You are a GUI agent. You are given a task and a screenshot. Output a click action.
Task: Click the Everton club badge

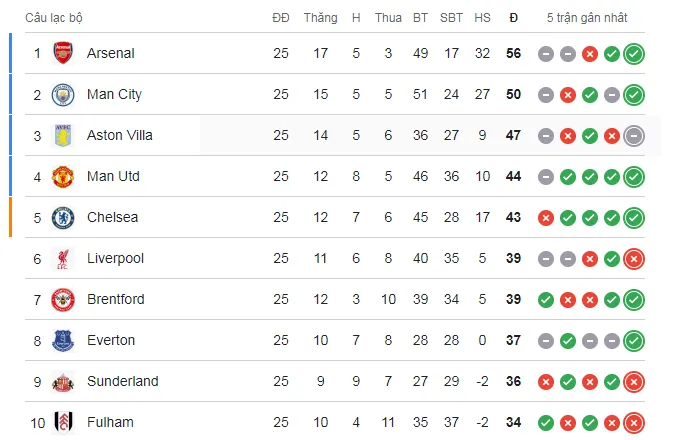coord(63,340)
